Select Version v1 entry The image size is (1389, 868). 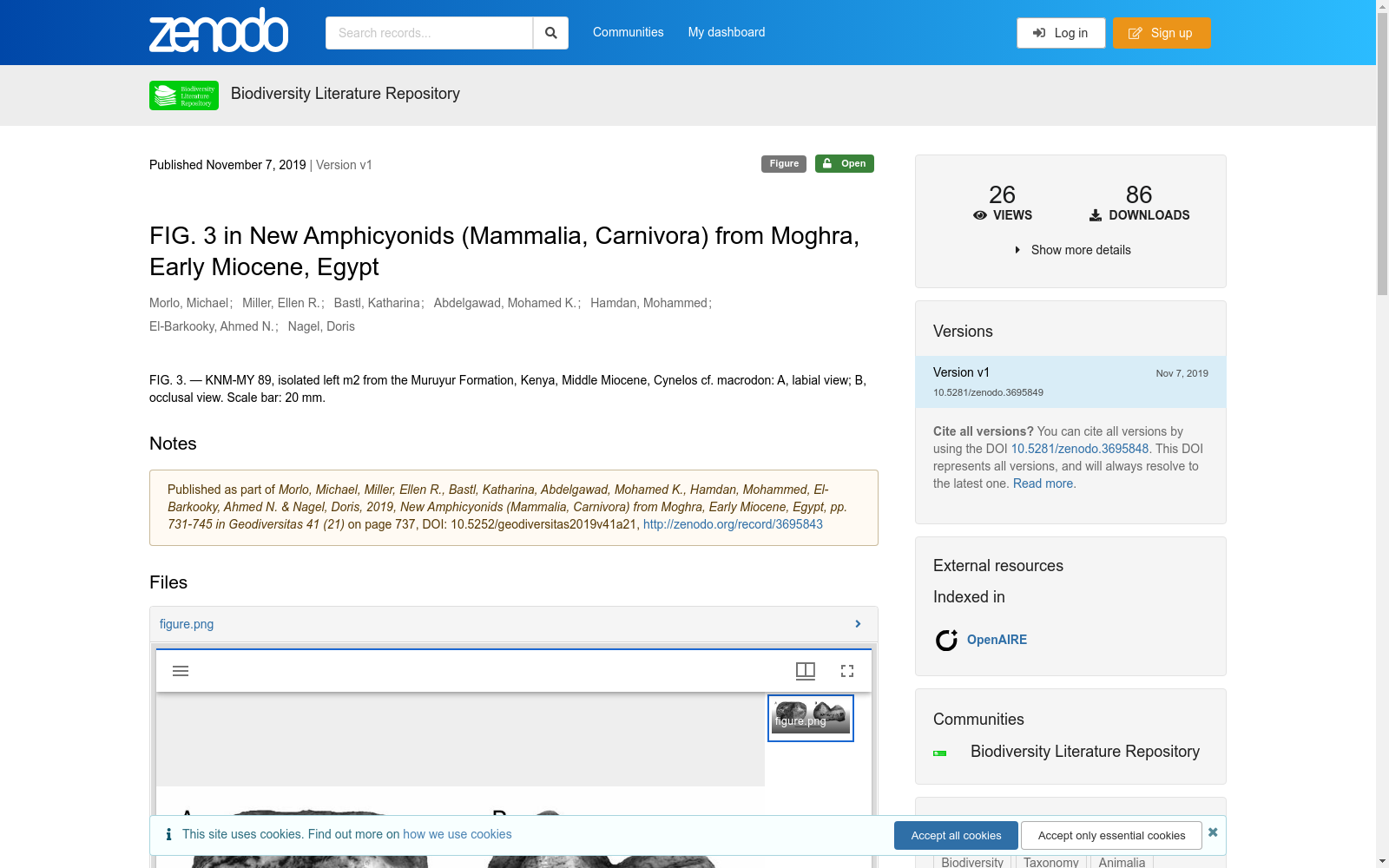[1070, 382]
